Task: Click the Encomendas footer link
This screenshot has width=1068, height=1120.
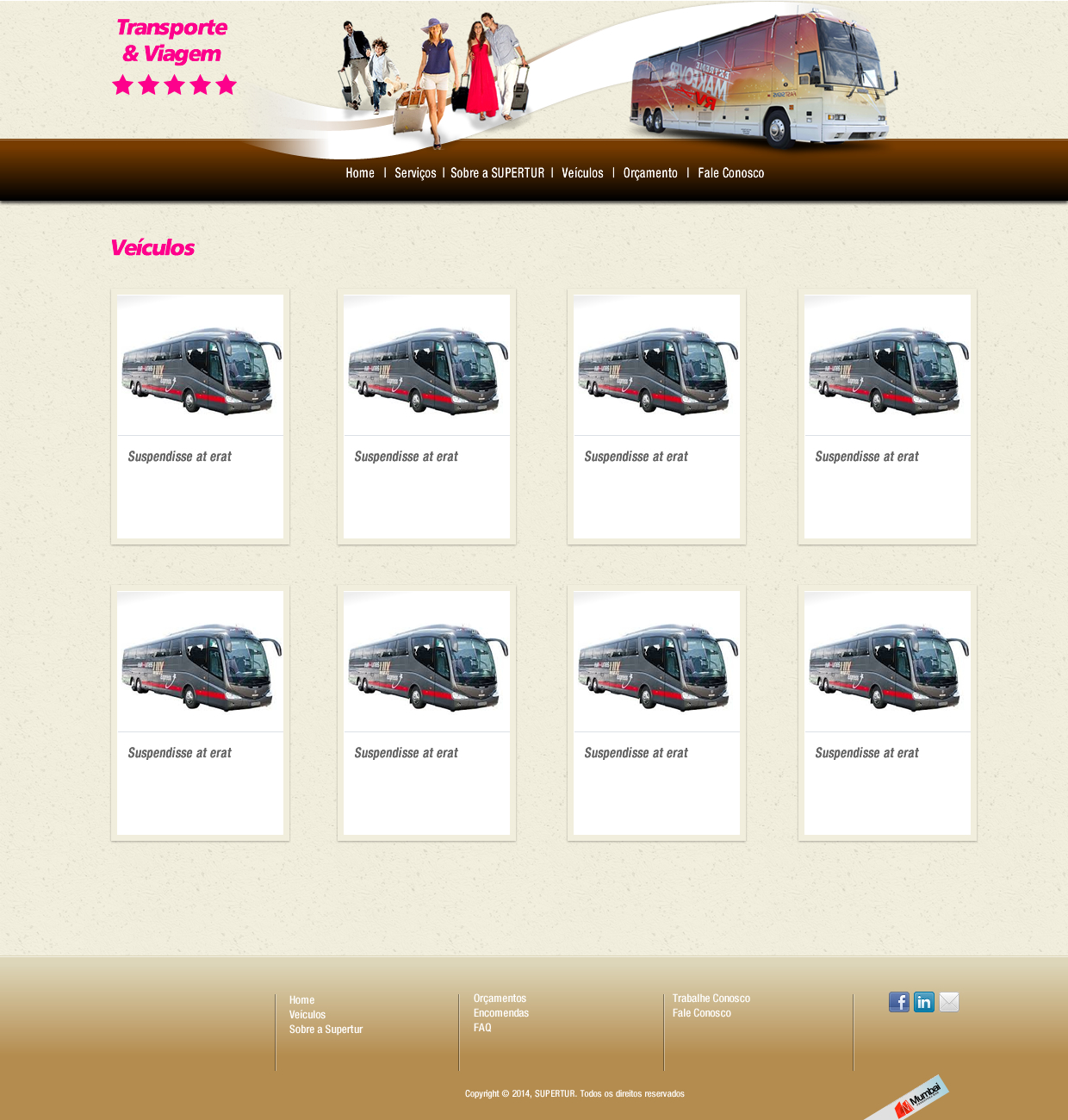Action: coord(500,1013)
